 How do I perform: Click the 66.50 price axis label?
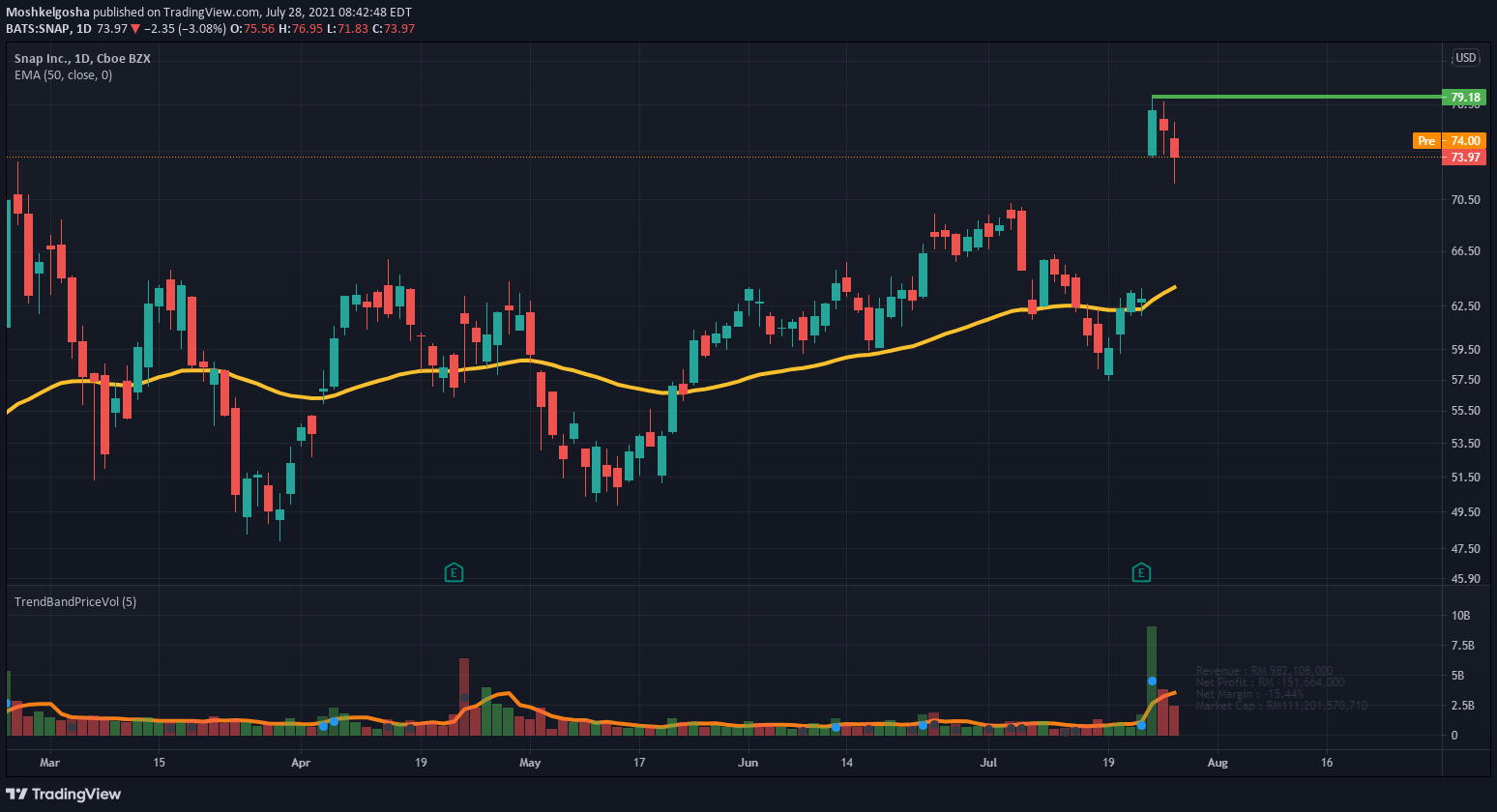pos(1466,251)
